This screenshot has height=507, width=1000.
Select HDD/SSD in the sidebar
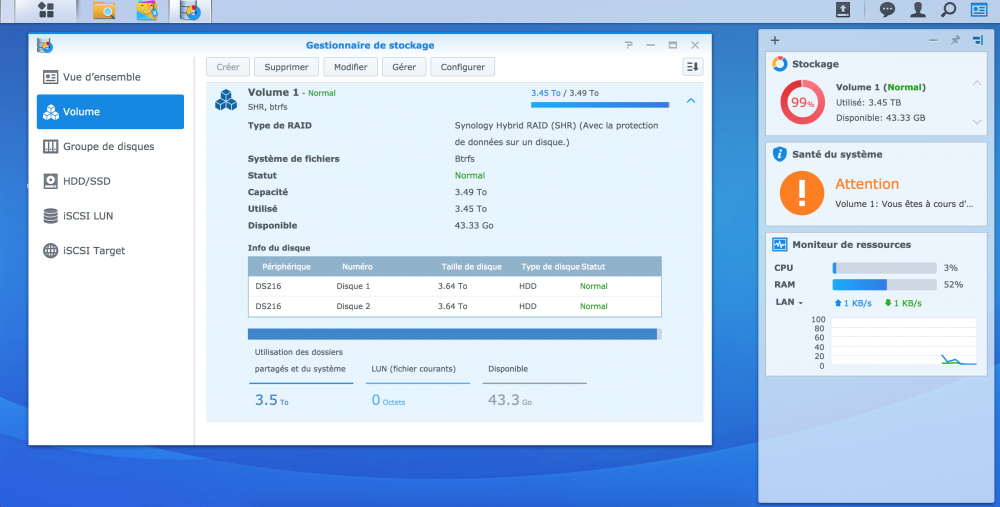pyautogui.click(x=86, y=181)
